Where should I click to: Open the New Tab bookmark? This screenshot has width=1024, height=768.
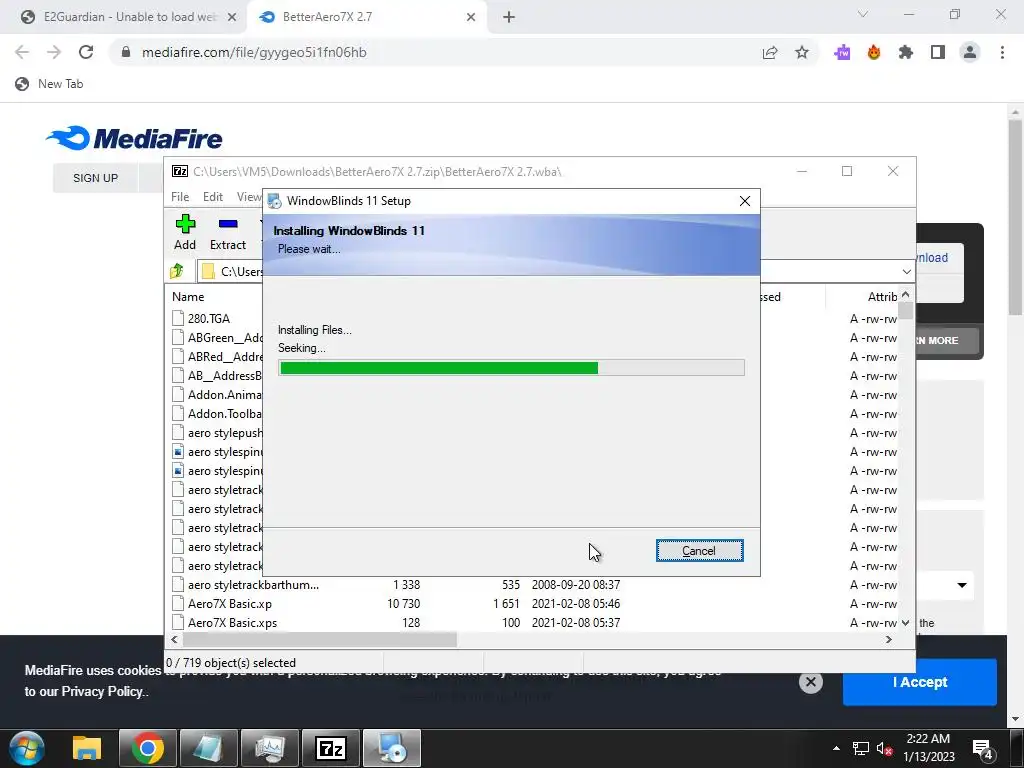50,84
